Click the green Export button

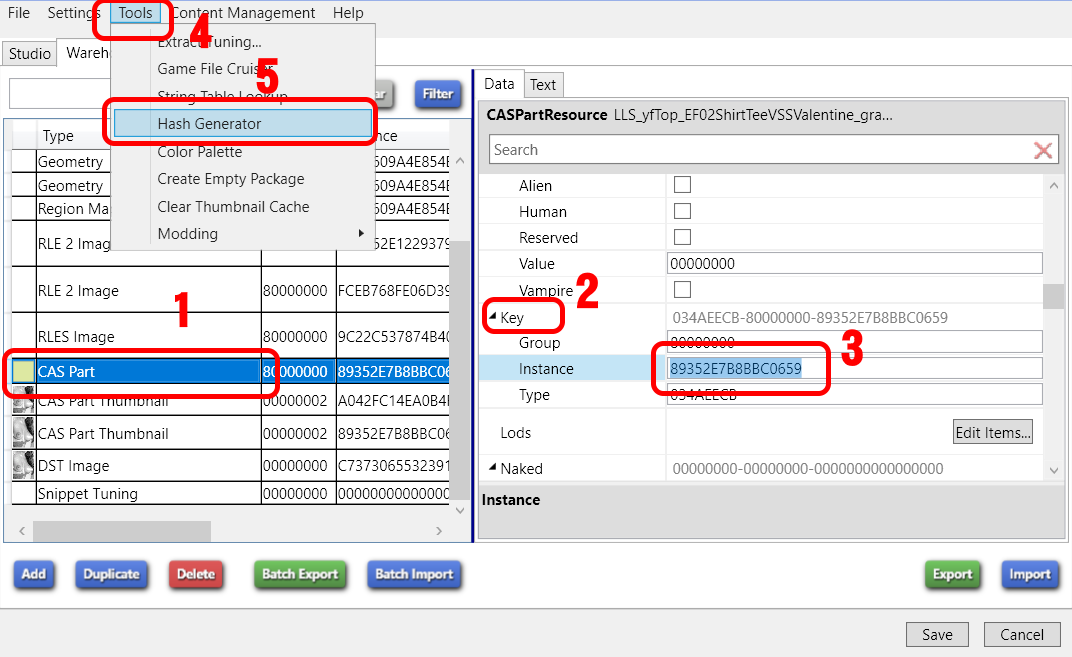click(952, 574)
